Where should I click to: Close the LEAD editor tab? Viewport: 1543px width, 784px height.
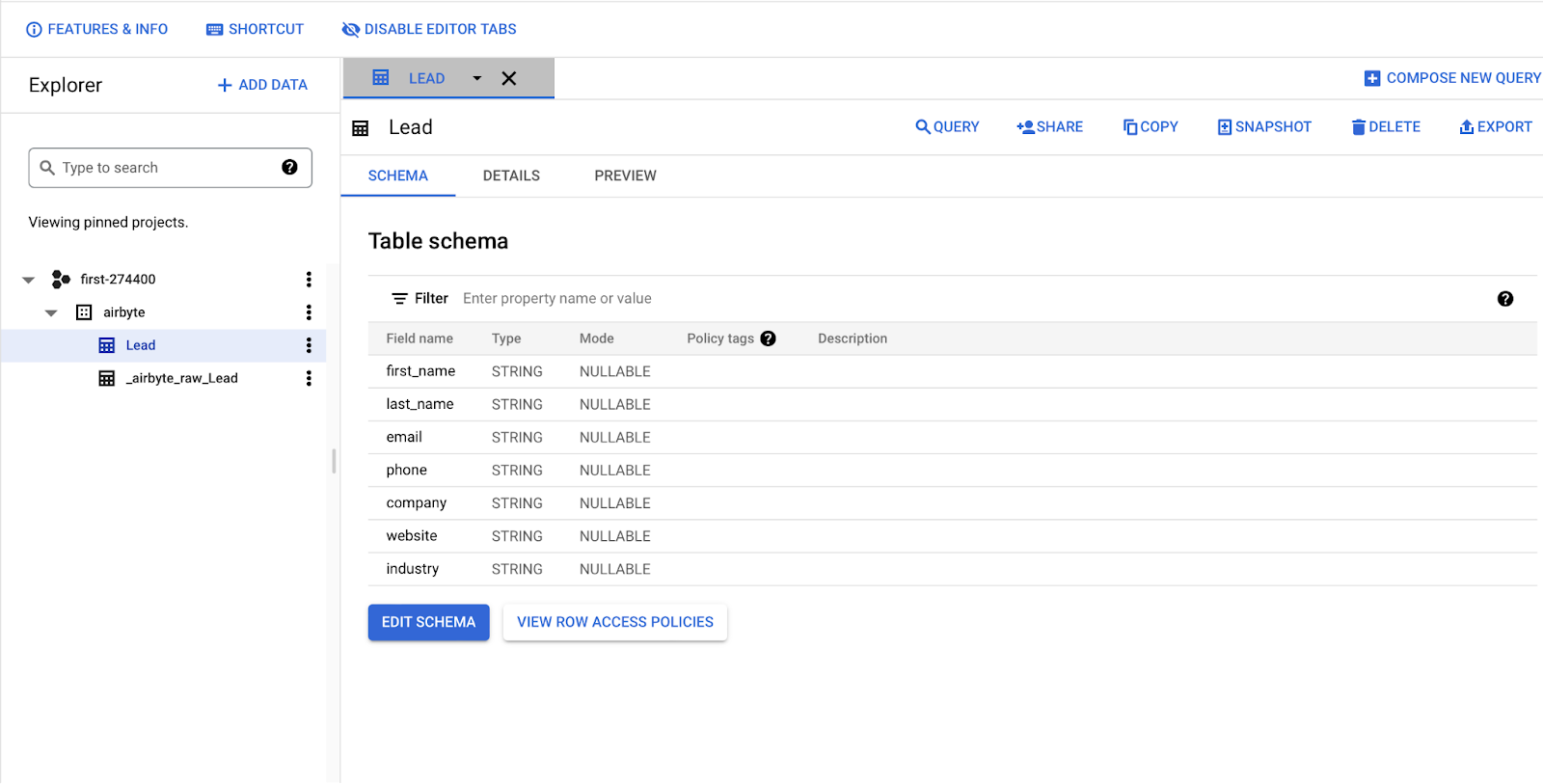point(509,78)
